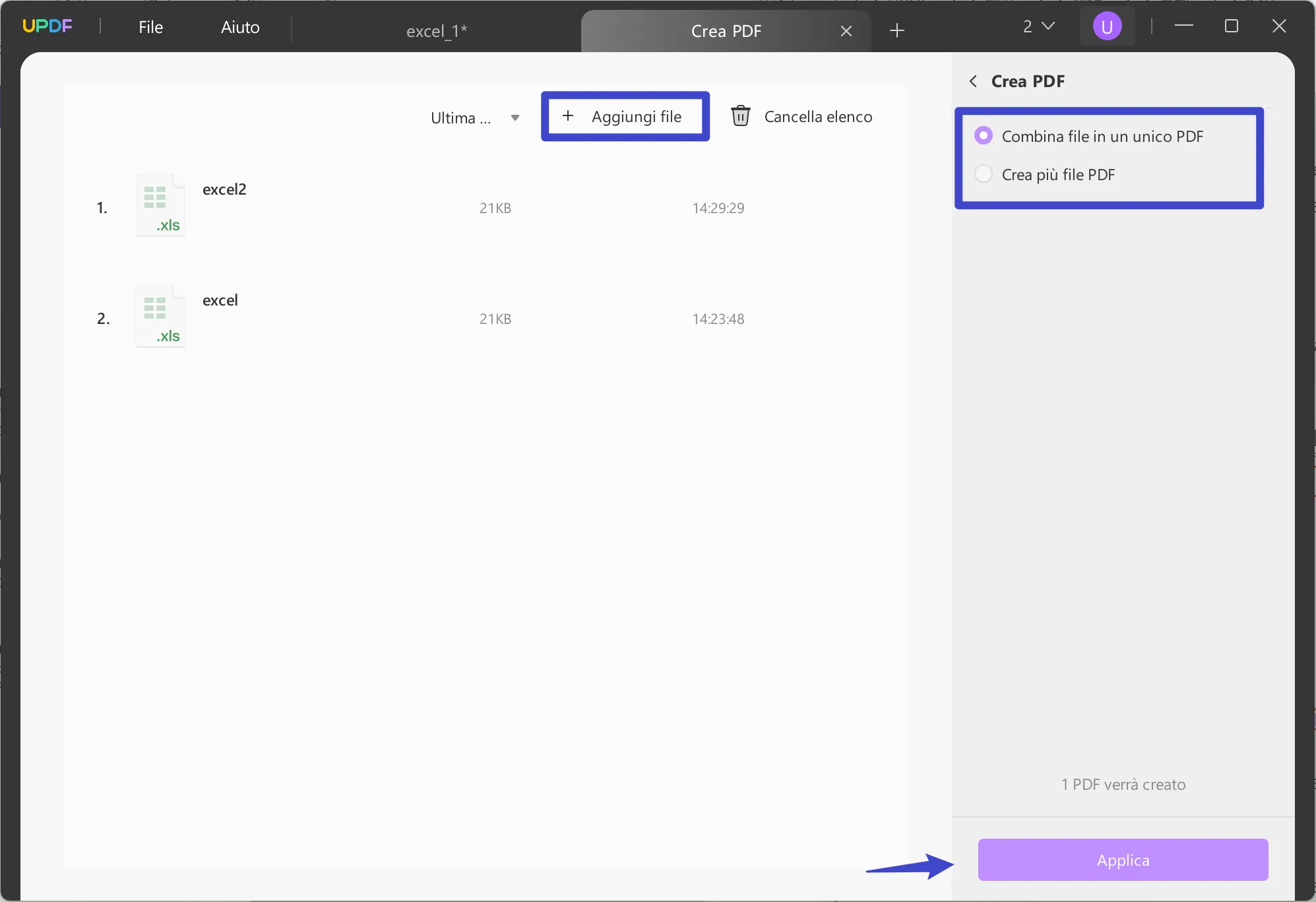Image resolution: width=1316 pixels, height=902 pixels.
Task: Open the user account avatar
Action: click(1107, 26)
